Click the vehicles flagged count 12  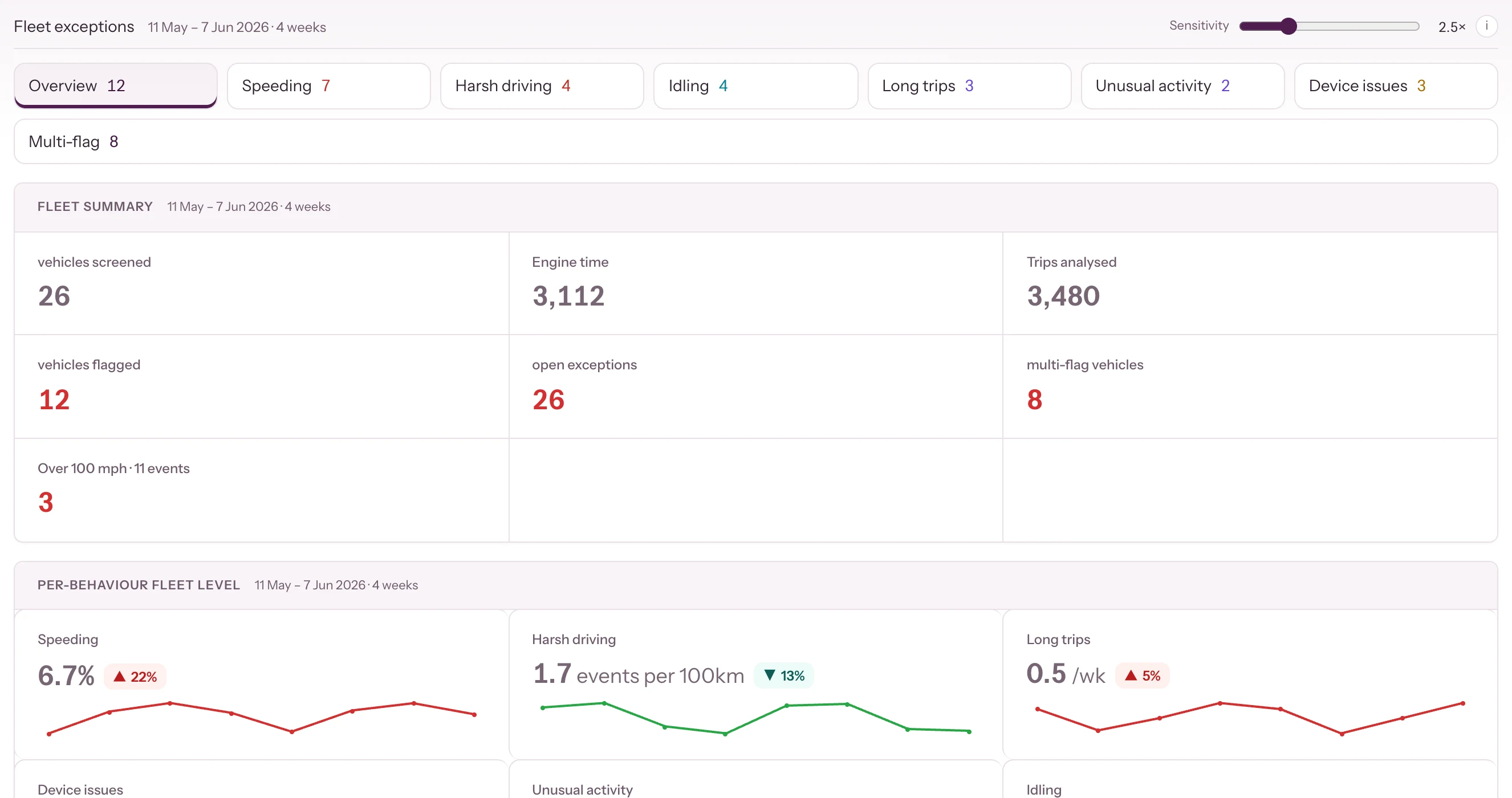[x=54, y=400]
